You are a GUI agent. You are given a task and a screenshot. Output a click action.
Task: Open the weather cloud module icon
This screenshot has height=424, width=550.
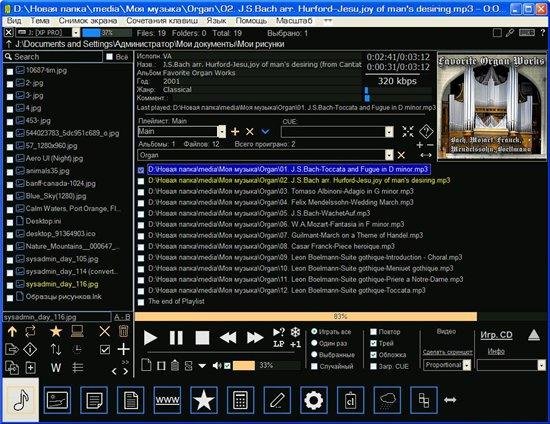387,400
